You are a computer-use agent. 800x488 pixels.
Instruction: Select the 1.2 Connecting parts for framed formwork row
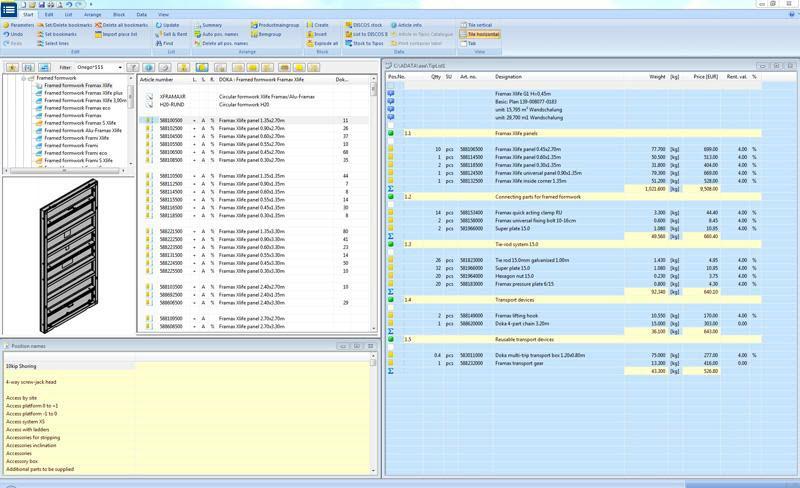(x=574, y=197)
